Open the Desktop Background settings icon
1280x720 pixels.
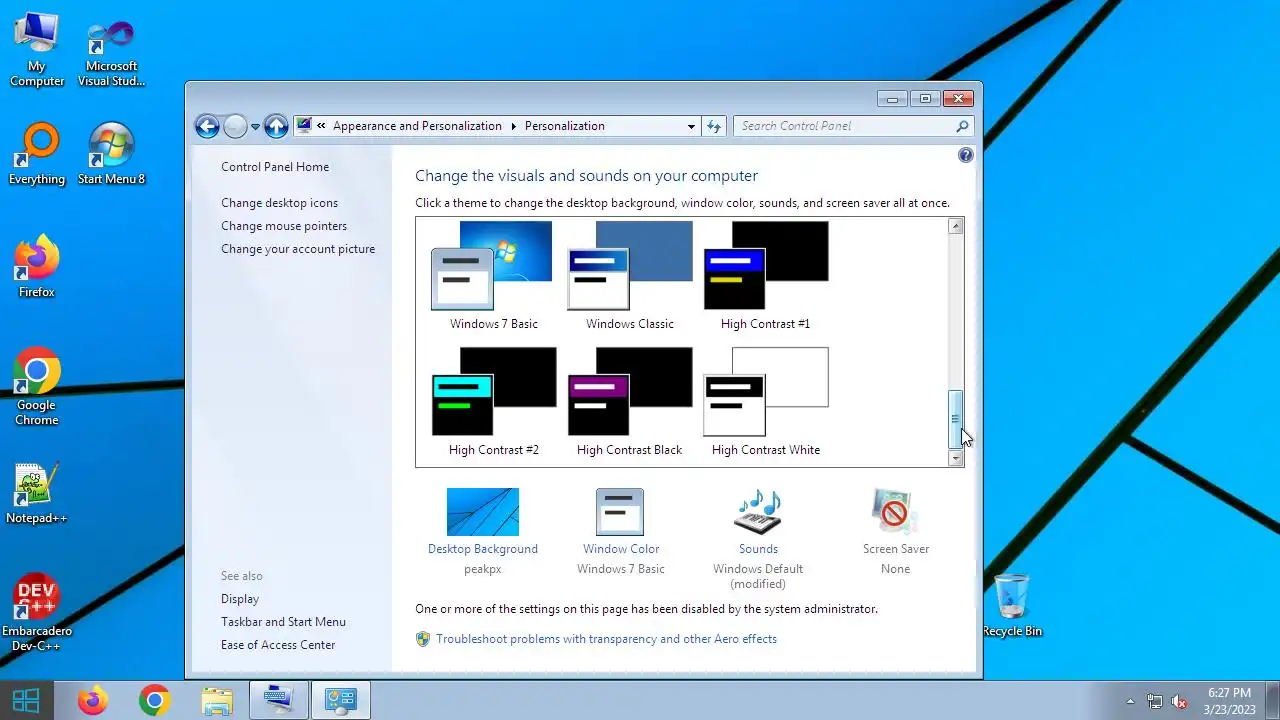pos(483,512)
